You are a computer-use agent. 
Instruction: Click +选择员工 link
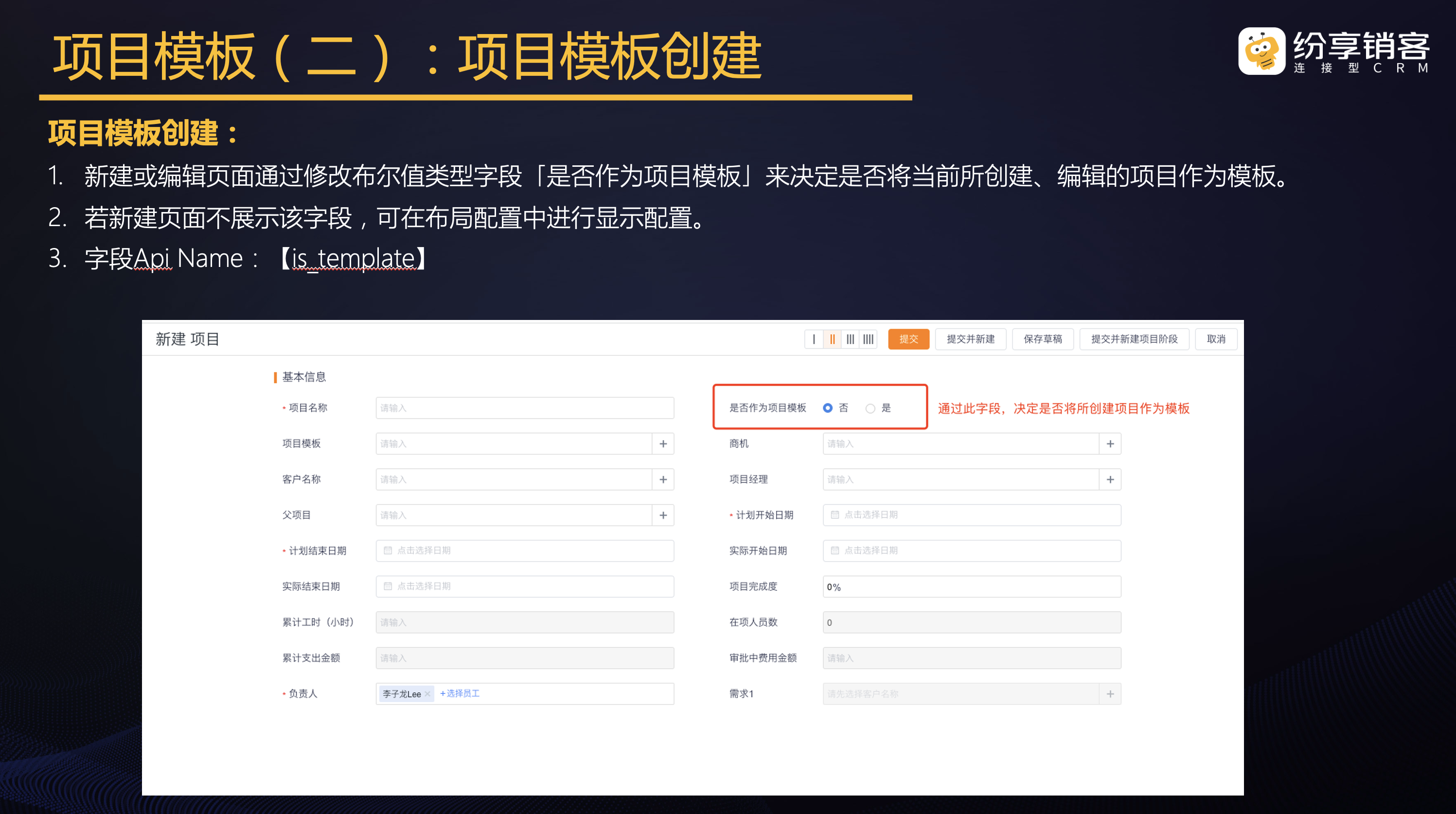coord(460,693)
